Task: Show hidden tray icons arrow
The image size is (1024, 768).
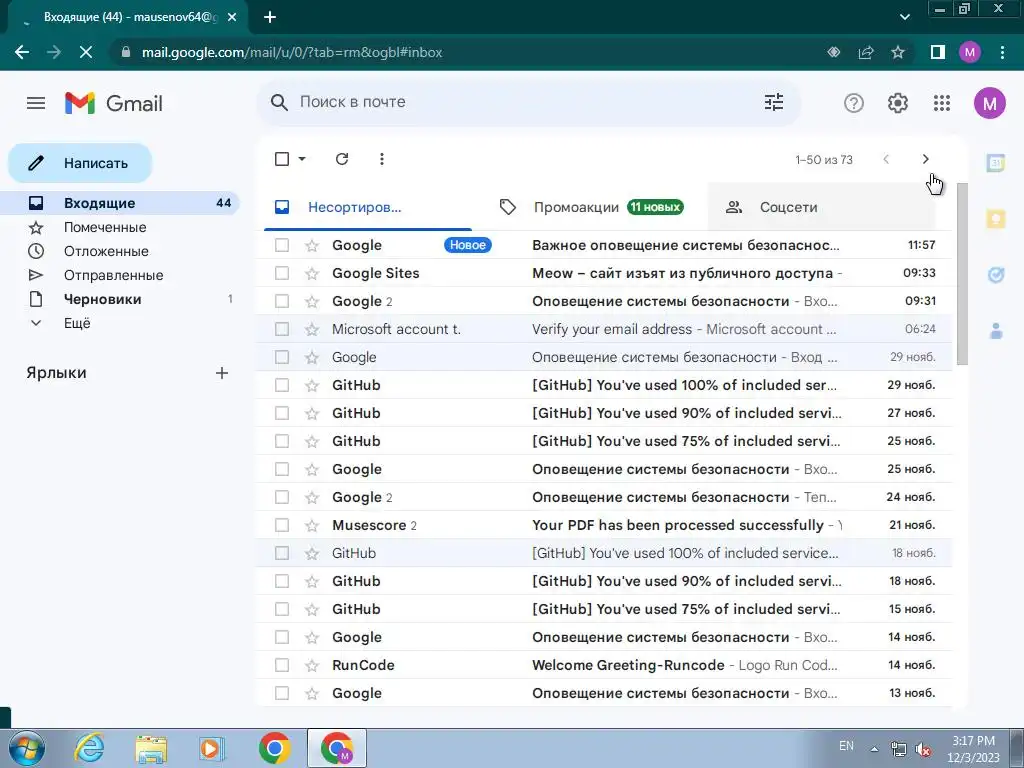Action: pyautogui.click(x=874, y=748)
